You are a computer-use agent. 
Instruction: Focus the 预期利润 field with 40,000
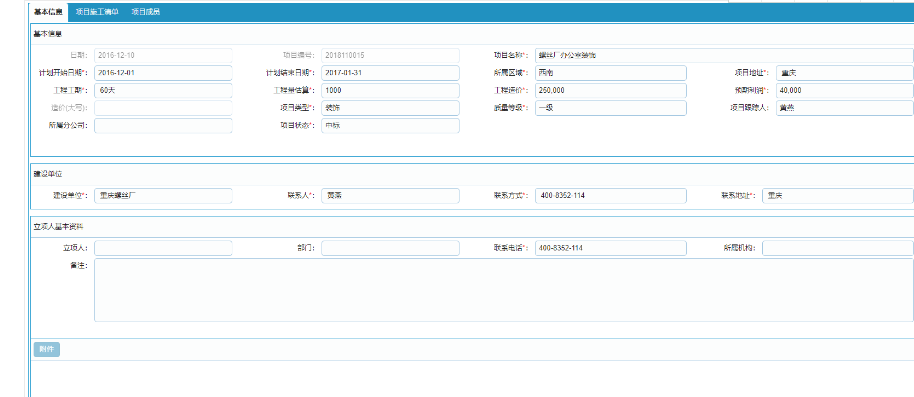coord(845,91)
